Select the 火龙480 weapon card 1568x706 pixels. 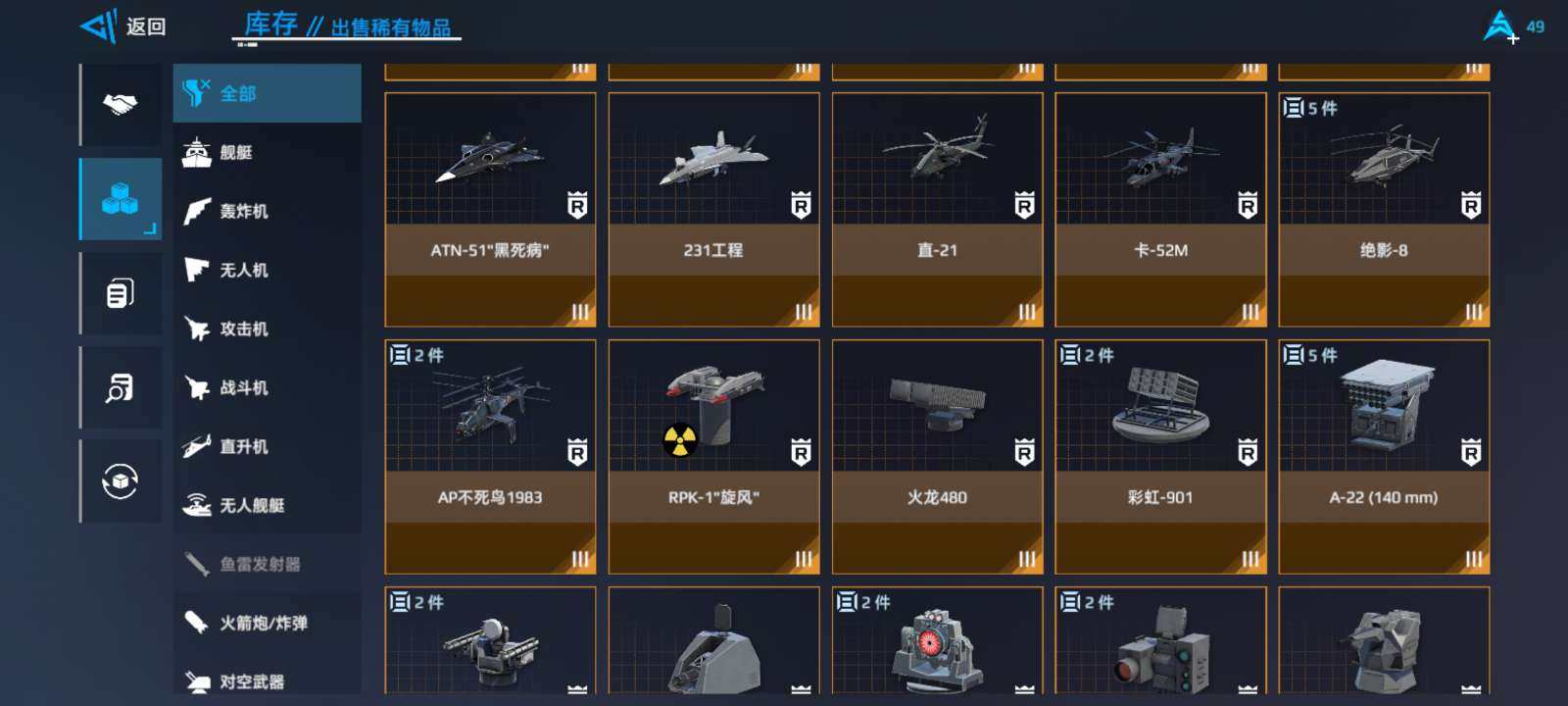[x=937, y=457]
